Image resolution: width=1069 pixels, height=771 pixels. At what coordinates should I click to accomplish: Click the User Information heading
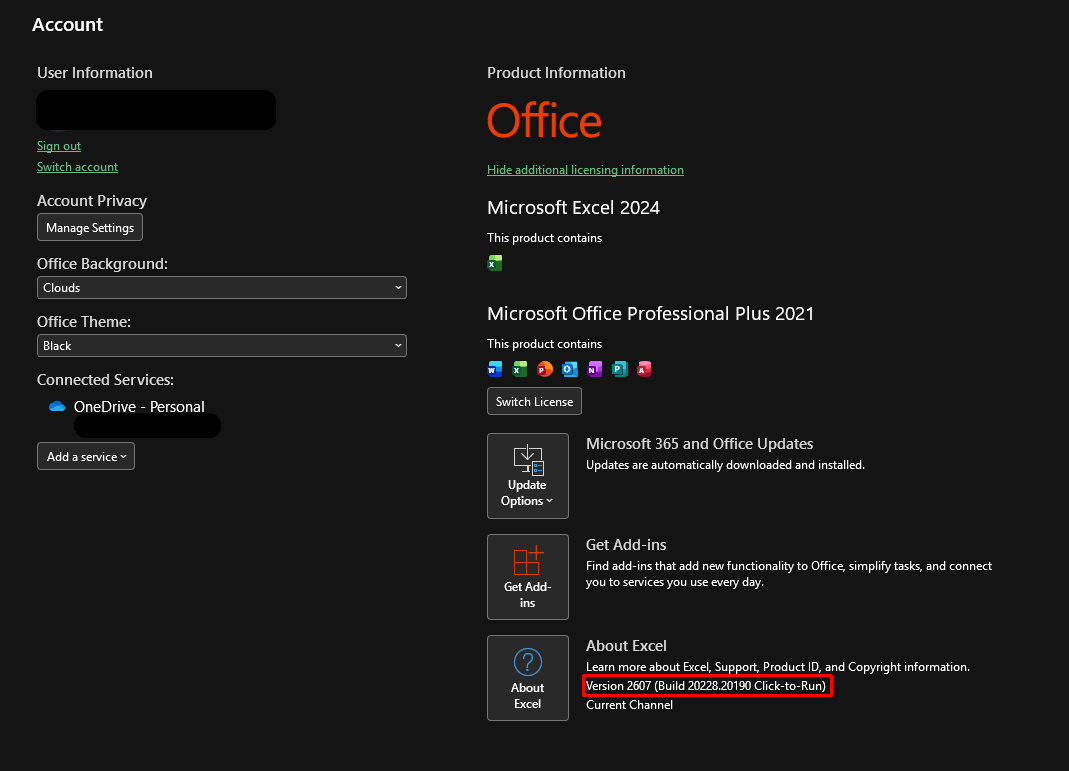tap(95, 73)
